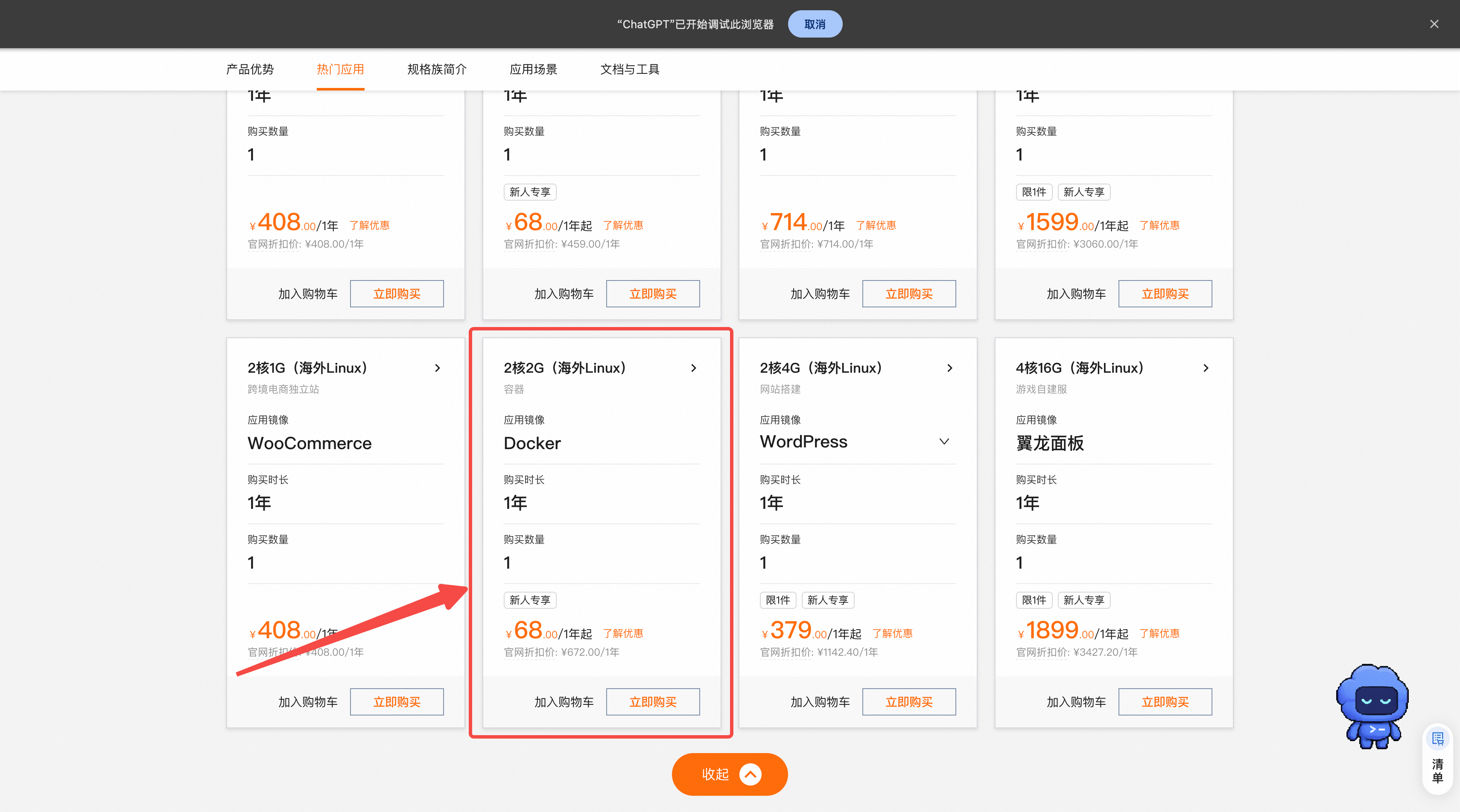Expand the WordPress image dropdown
Screen dimensions: 1460x812
pyautogui.click(x=944, y=441)
